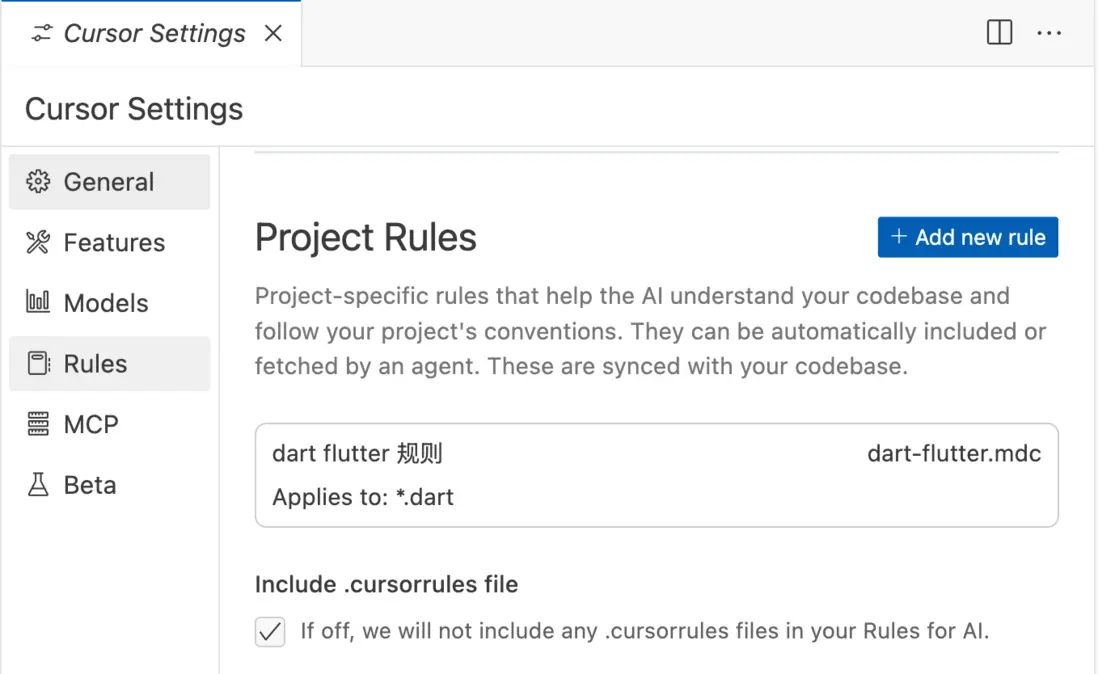1098x674 pixels.
Task: Click the dart-flutter.mdc file name
Action: pos(954,454)
